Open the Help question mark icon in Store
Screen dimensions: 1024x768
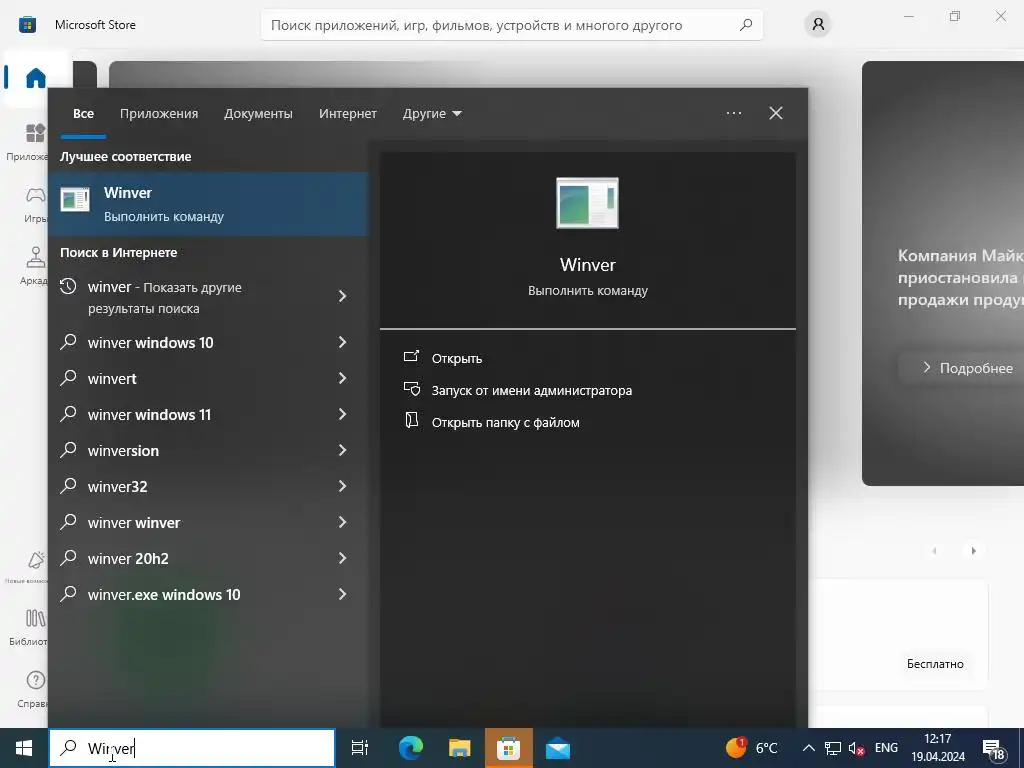pyautogui.click(x=35, y=680)
